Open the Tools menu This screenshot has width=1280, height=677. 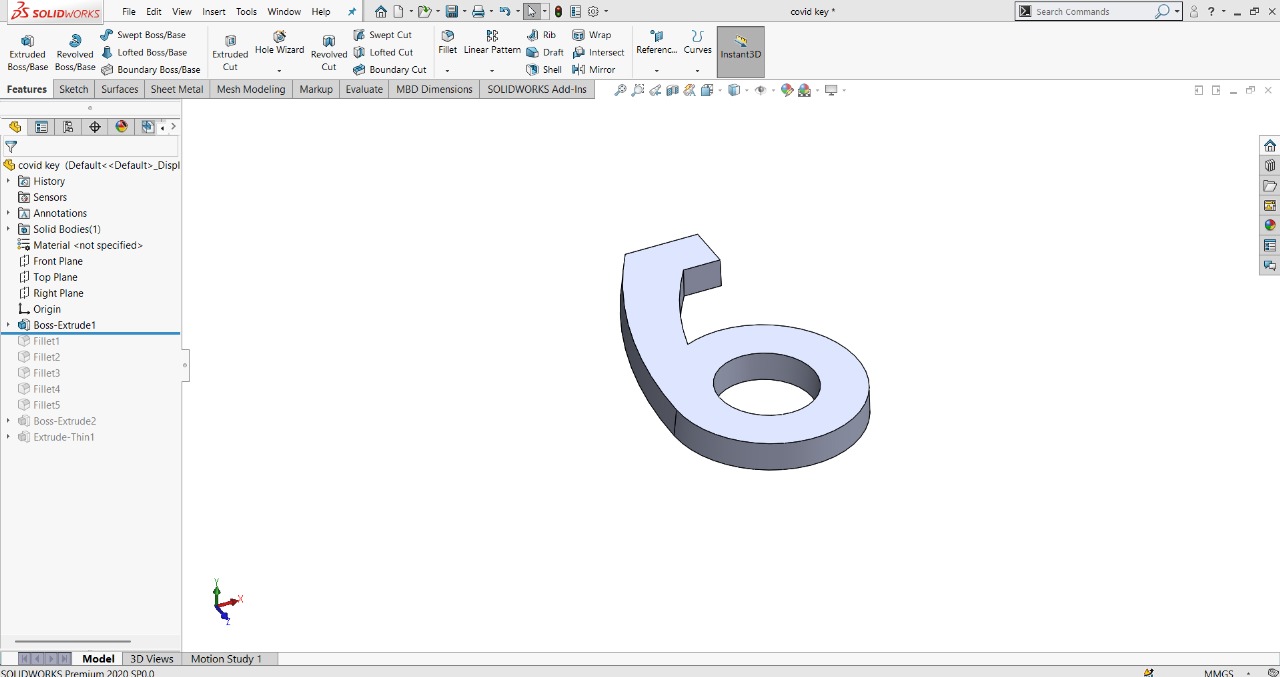[246, 12]
